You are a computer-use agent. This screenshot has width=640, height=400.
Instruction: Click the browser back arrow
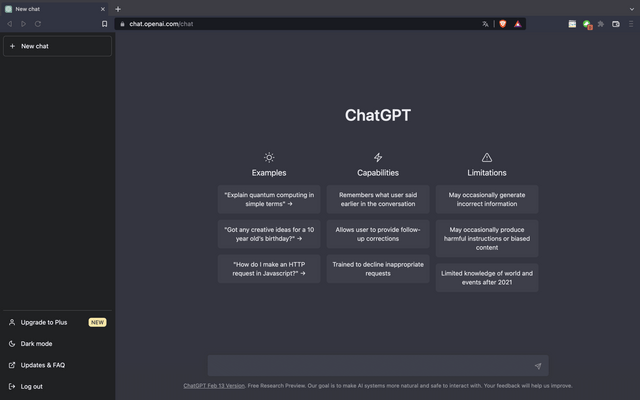10,23
